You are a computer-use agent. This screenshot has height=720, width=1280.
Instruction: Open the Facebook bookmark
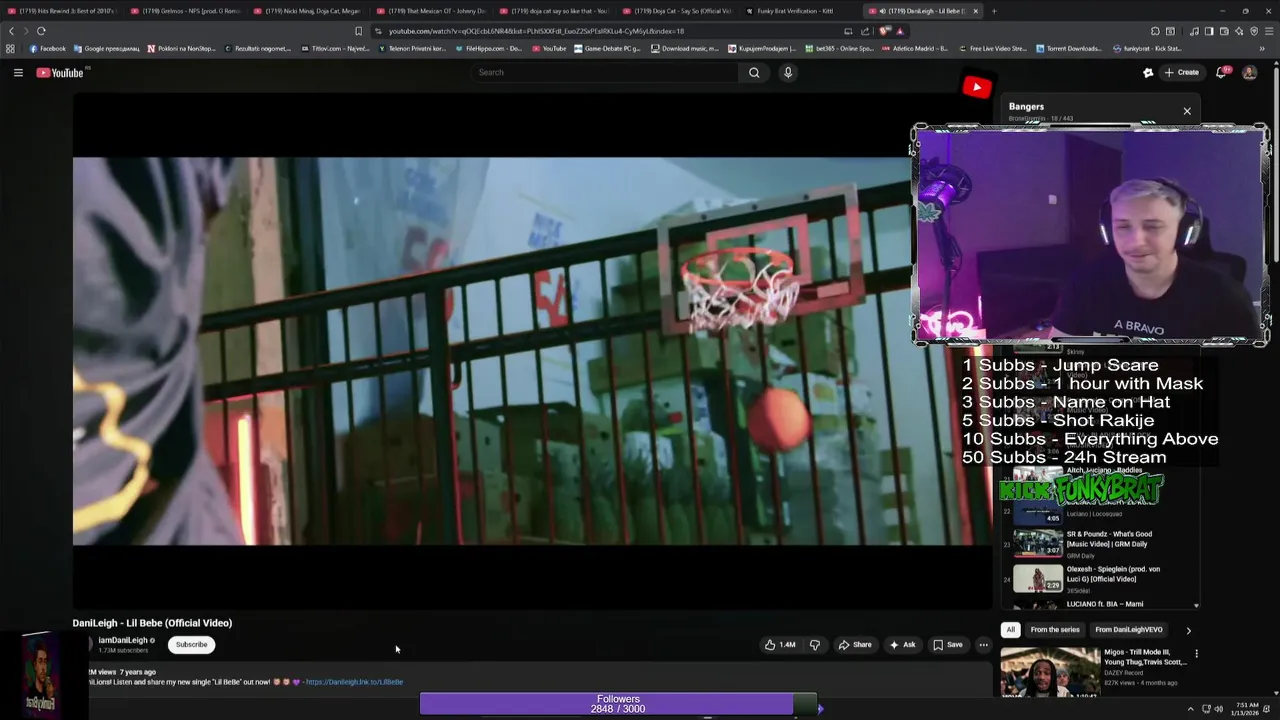[x=48, y=48]
